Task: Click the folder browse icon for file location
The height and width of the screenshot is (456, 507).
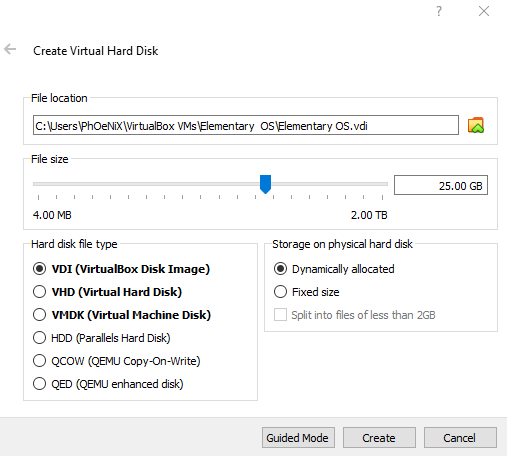Action: pyautogui.click(x=476, y=125)
